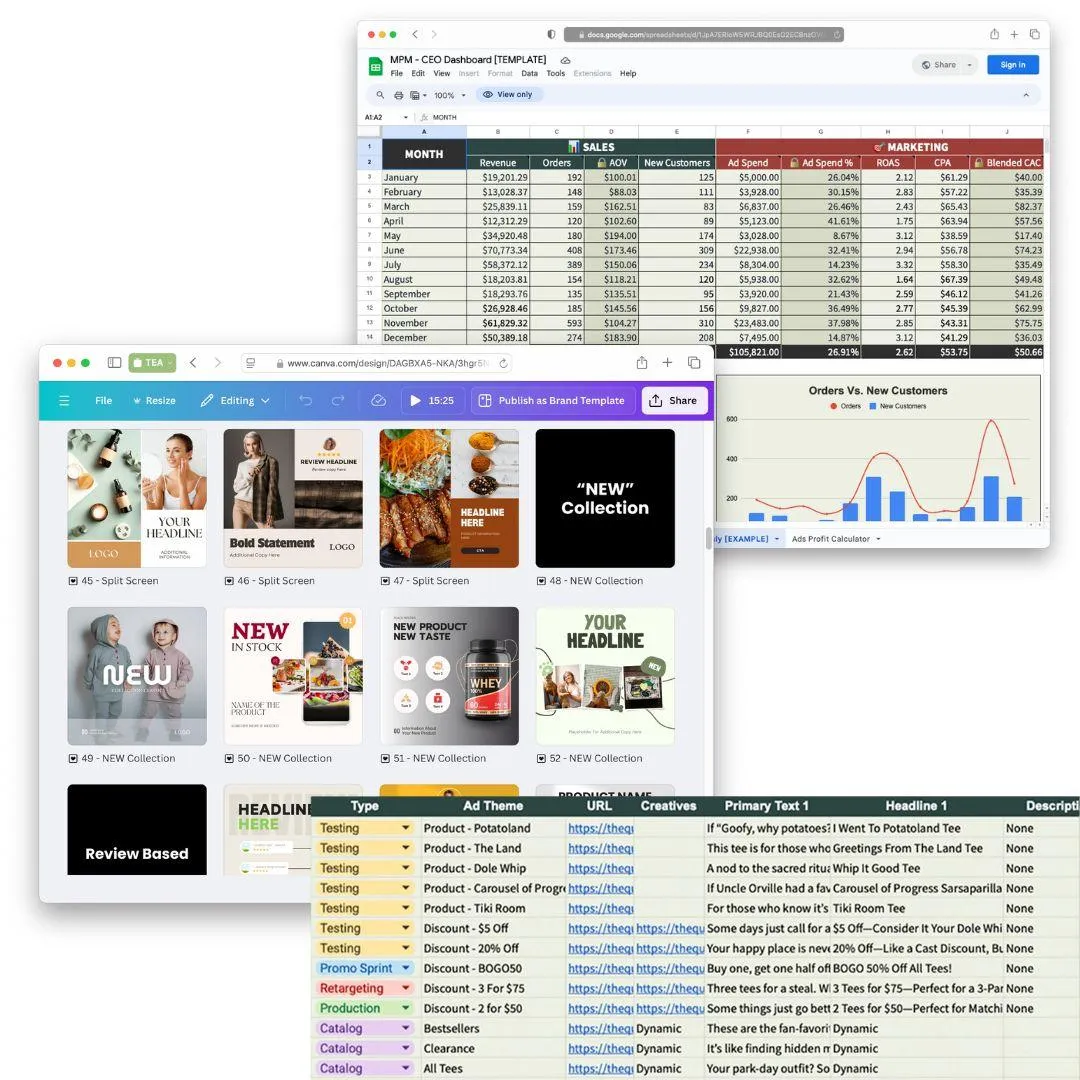Click page marker icon on 45 - Split Screen

point(73,581)
